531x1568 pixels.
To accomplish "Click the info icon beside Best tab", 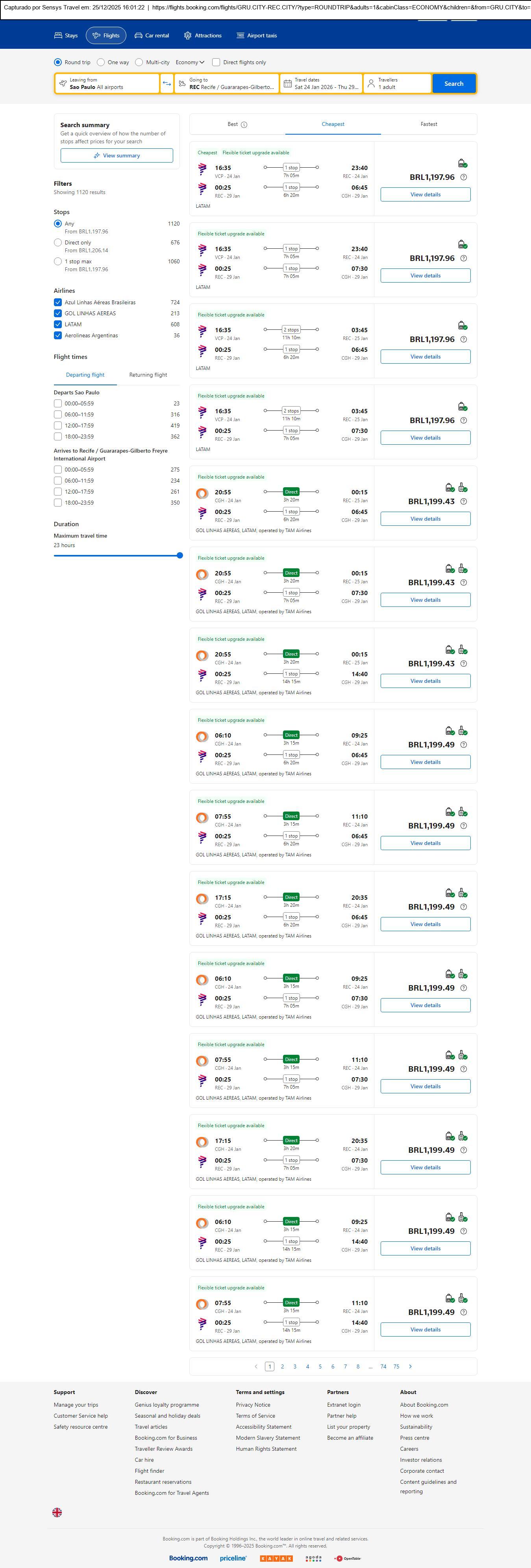I will tap(244, 125).
